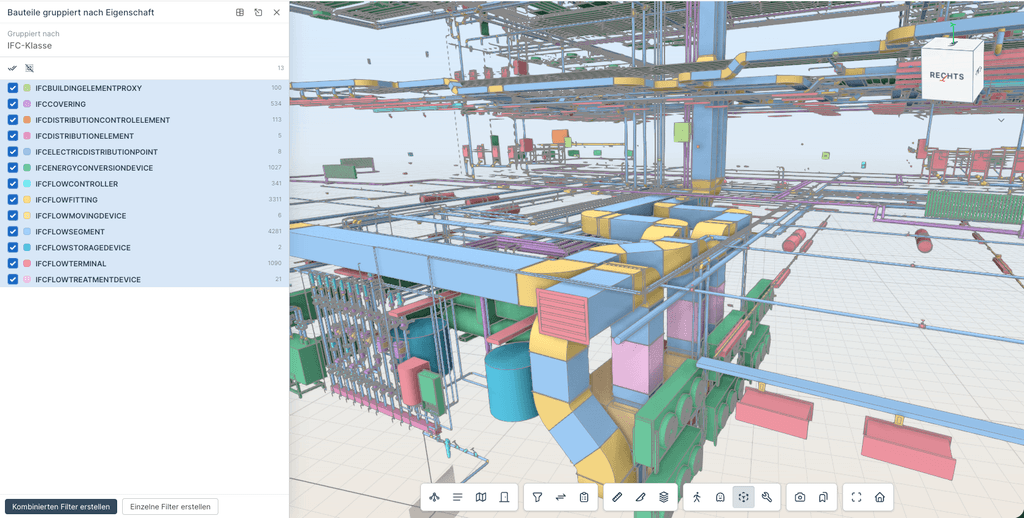Open the clipboard checklist icon
The image size is (1024, 518).
[584, 497]
